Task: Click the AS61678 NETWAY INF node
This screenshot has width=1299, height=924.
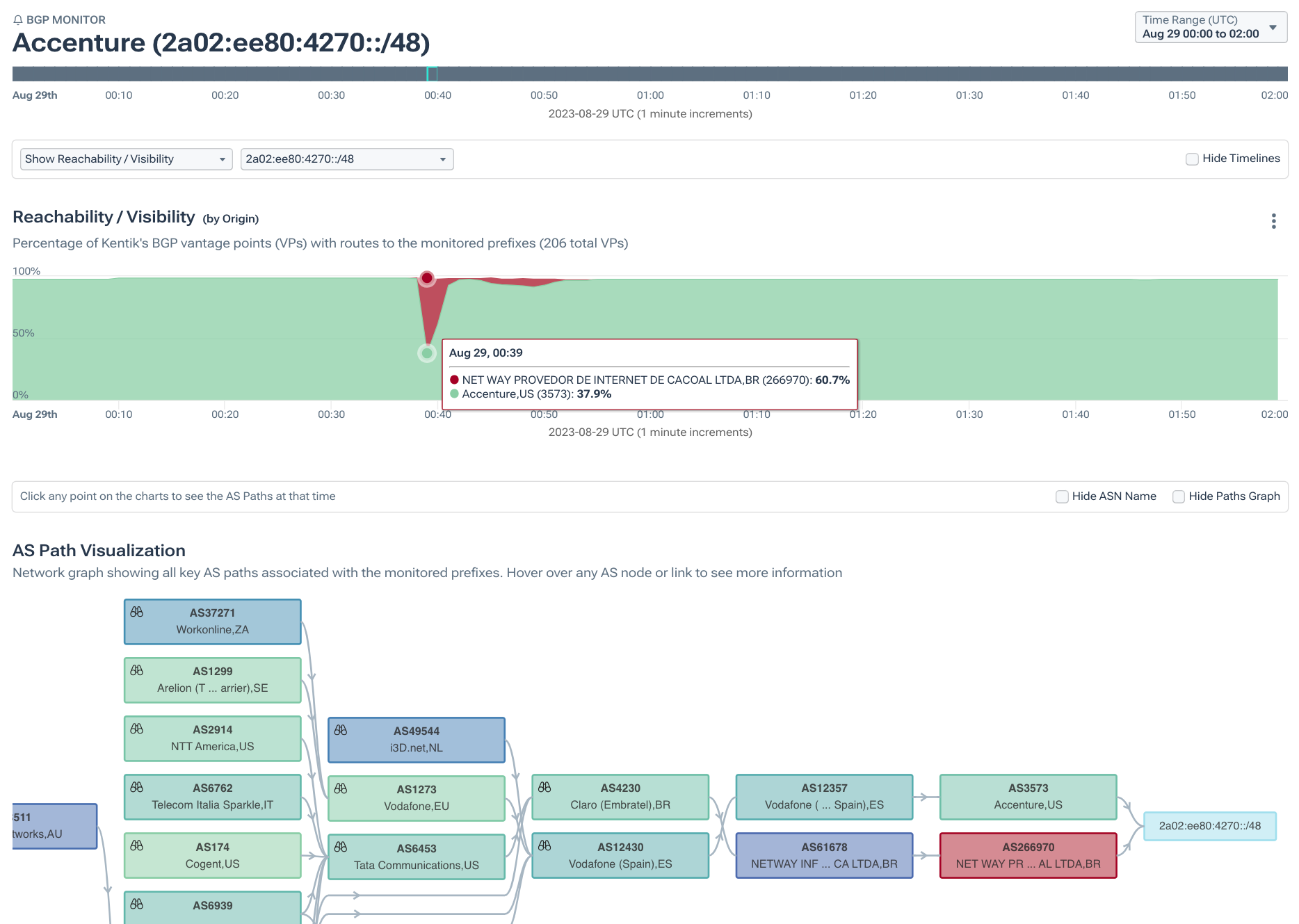Action: [x=824, y=855]
